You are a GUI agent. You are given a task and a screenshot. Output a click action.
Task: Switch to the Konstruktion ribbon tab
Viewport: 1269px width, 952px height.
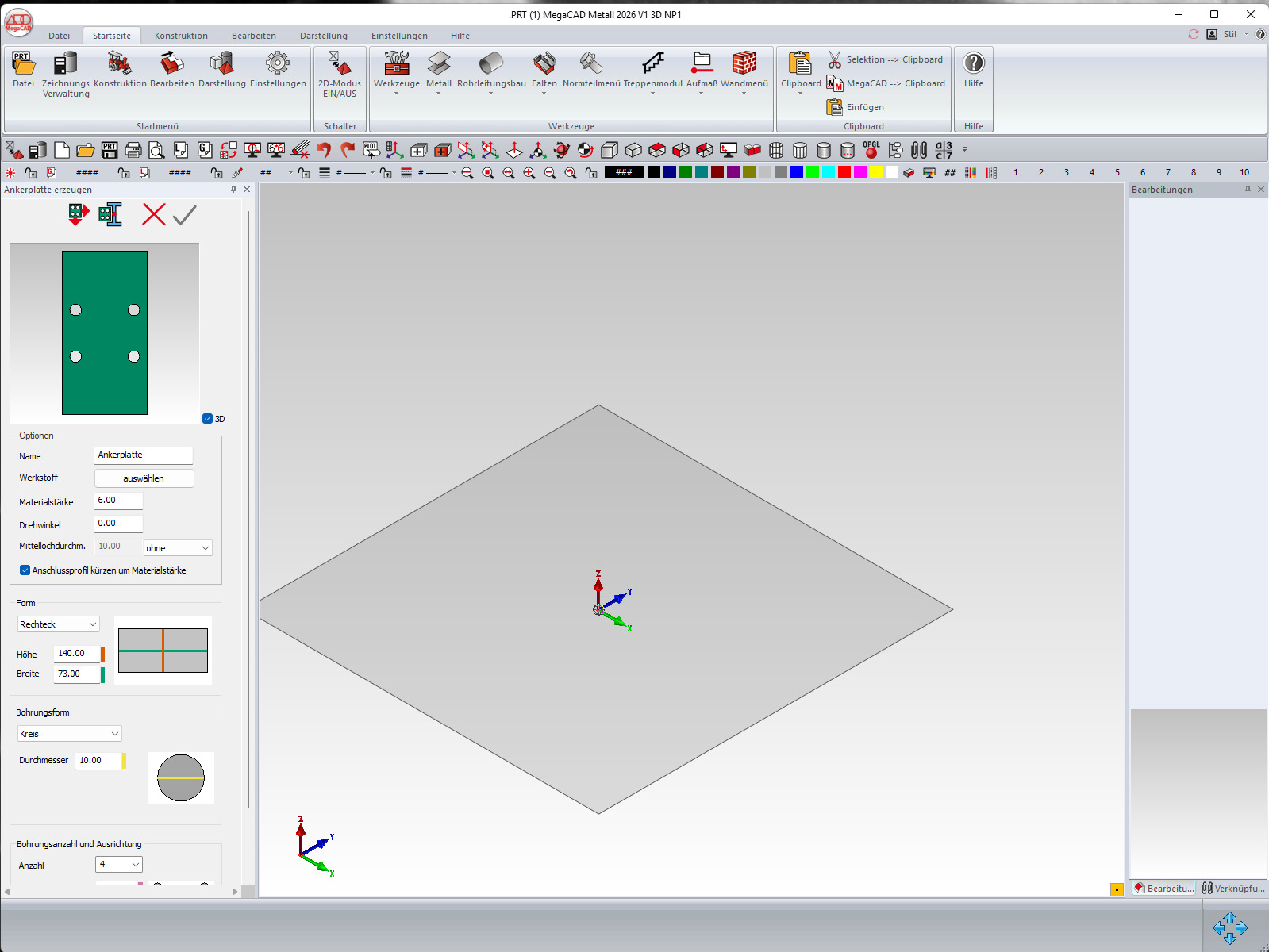[181, 36]
